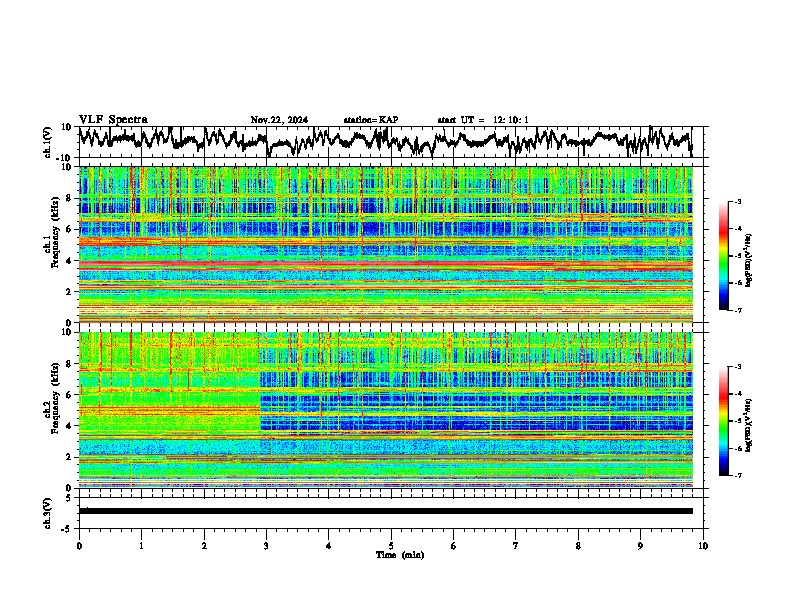Click the "5" tick on ch.3(V) axis
Screen dimensions: 792x612
pos(70,498)
